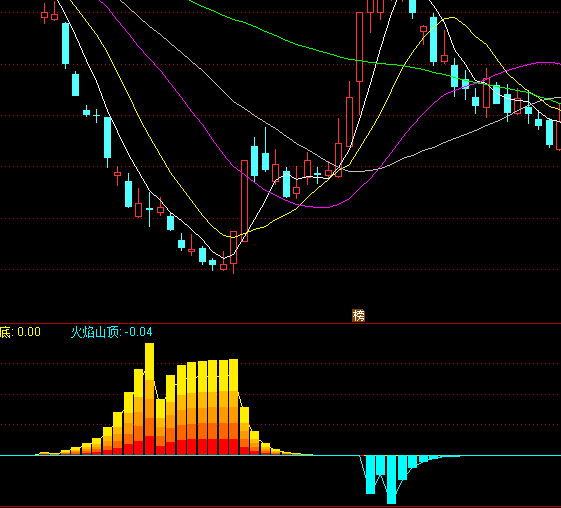561x508 pixels.
Task: Select the deepest cyan negative histogram bar
Action: (391, 479)
